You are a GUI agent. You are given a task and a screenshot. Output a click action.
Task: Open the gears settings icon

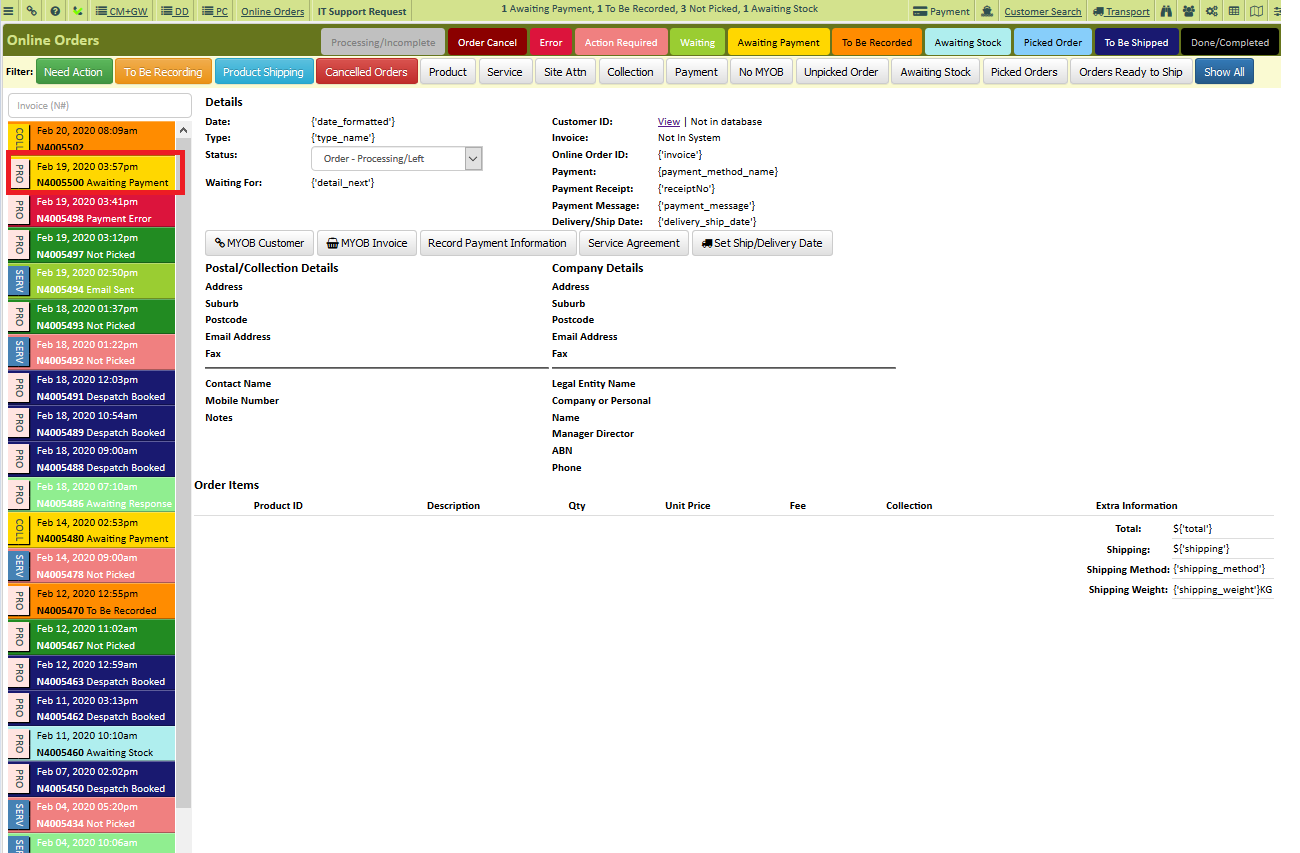coord(1212,11)
